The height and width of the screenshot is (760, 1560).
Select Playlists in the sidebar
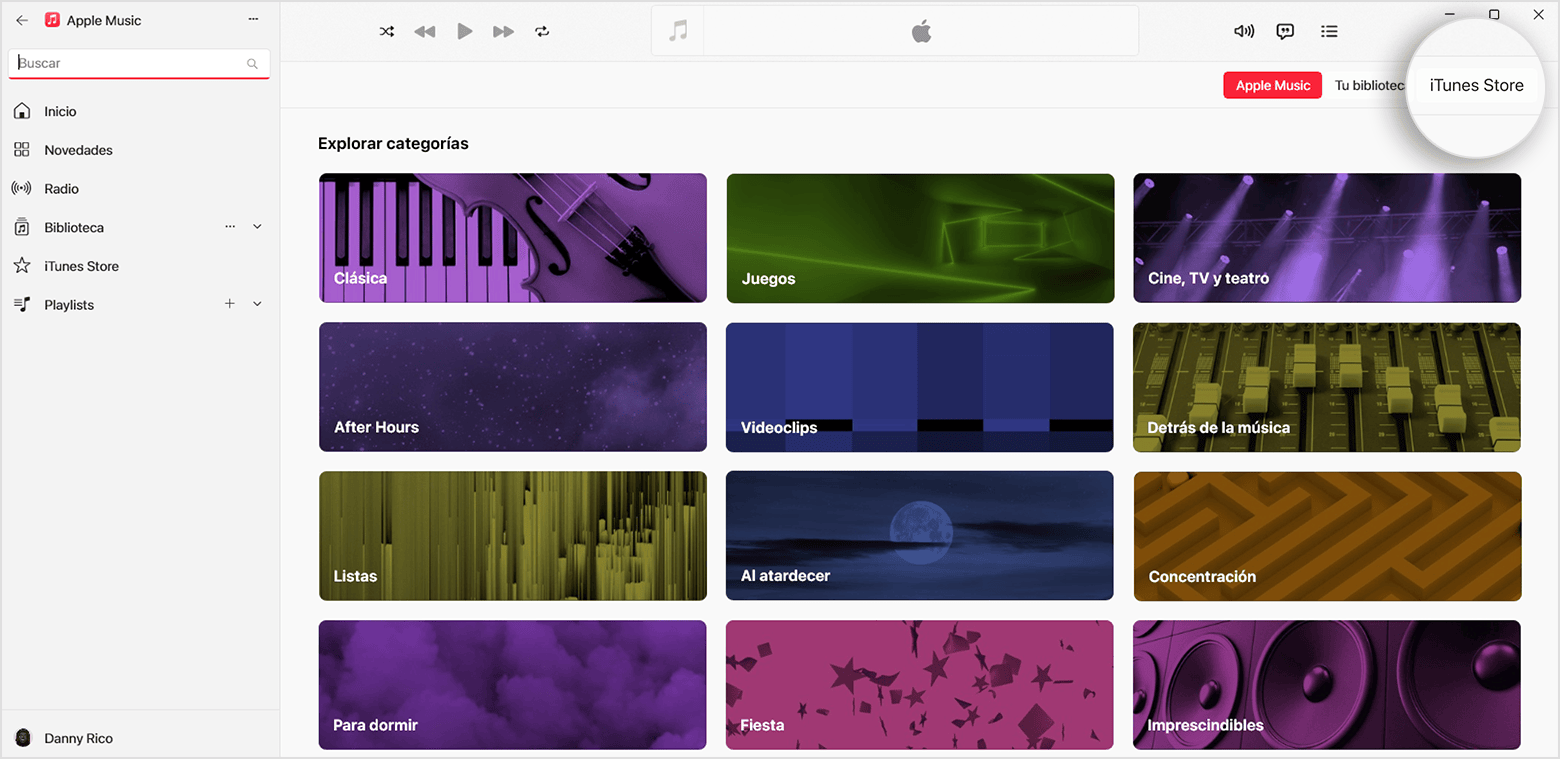[69, 305]
